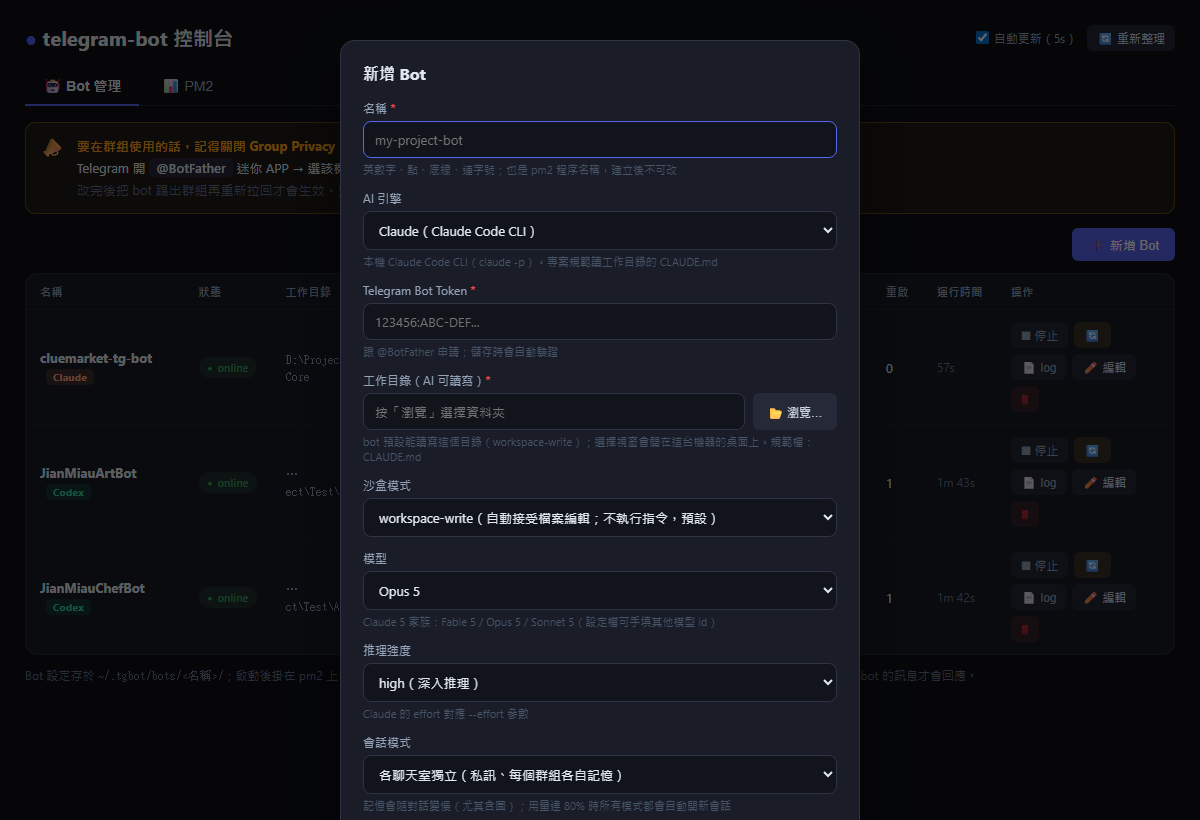Click into the Telegram Bot Token field

pyautogui.click(x=600, y=322)
